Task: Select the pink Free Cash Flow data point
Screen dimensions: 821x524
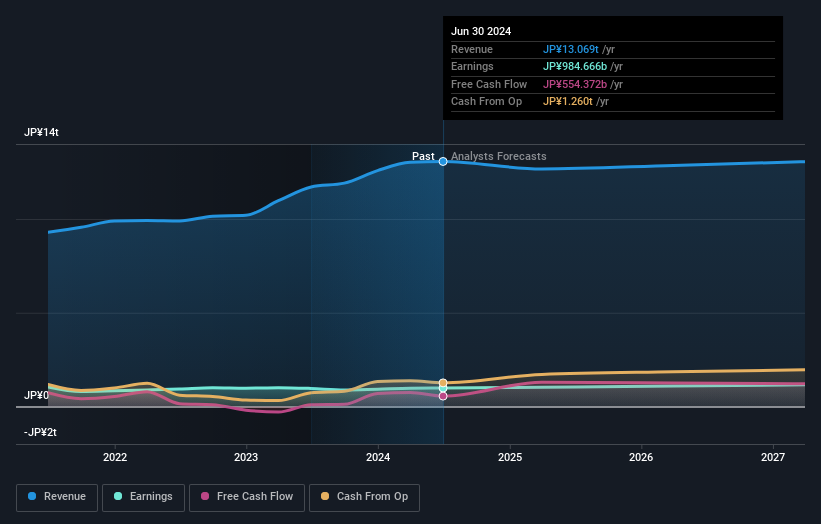Action: click(x=443, y=396)
